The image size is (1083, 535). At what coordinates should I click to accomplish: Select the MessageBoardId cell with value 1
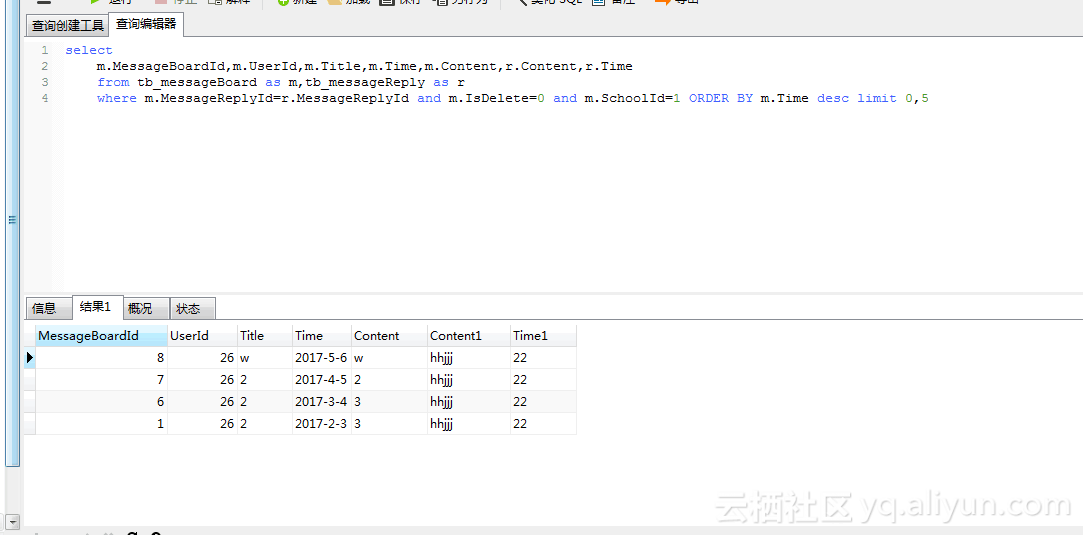tap(102, 424)
